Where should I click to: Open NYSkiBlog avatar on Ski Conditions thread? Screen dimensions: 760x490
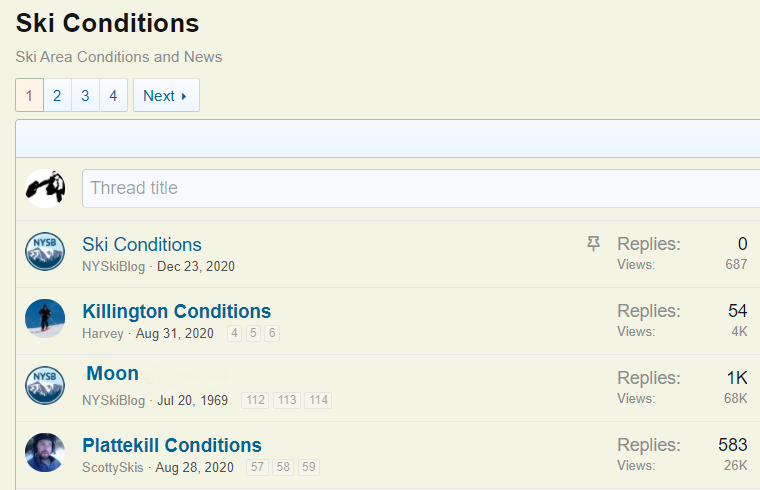click(x=45, y=252)
